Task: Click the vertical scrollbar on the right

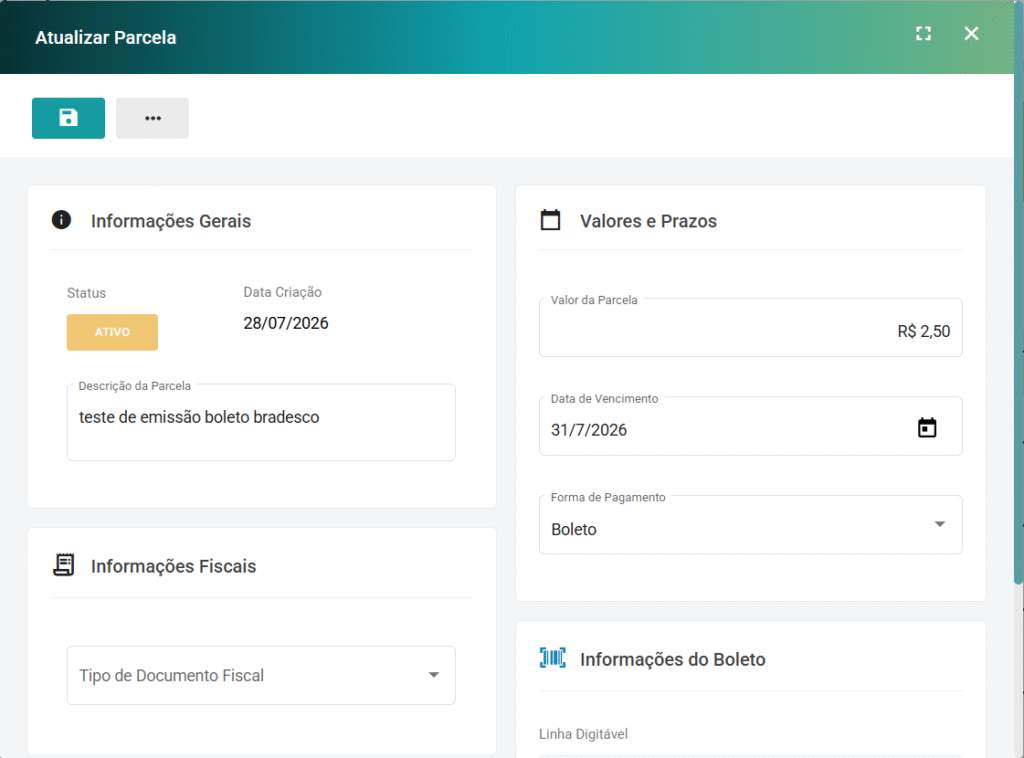Action: pyautogui.click(x=1018, y=294)
